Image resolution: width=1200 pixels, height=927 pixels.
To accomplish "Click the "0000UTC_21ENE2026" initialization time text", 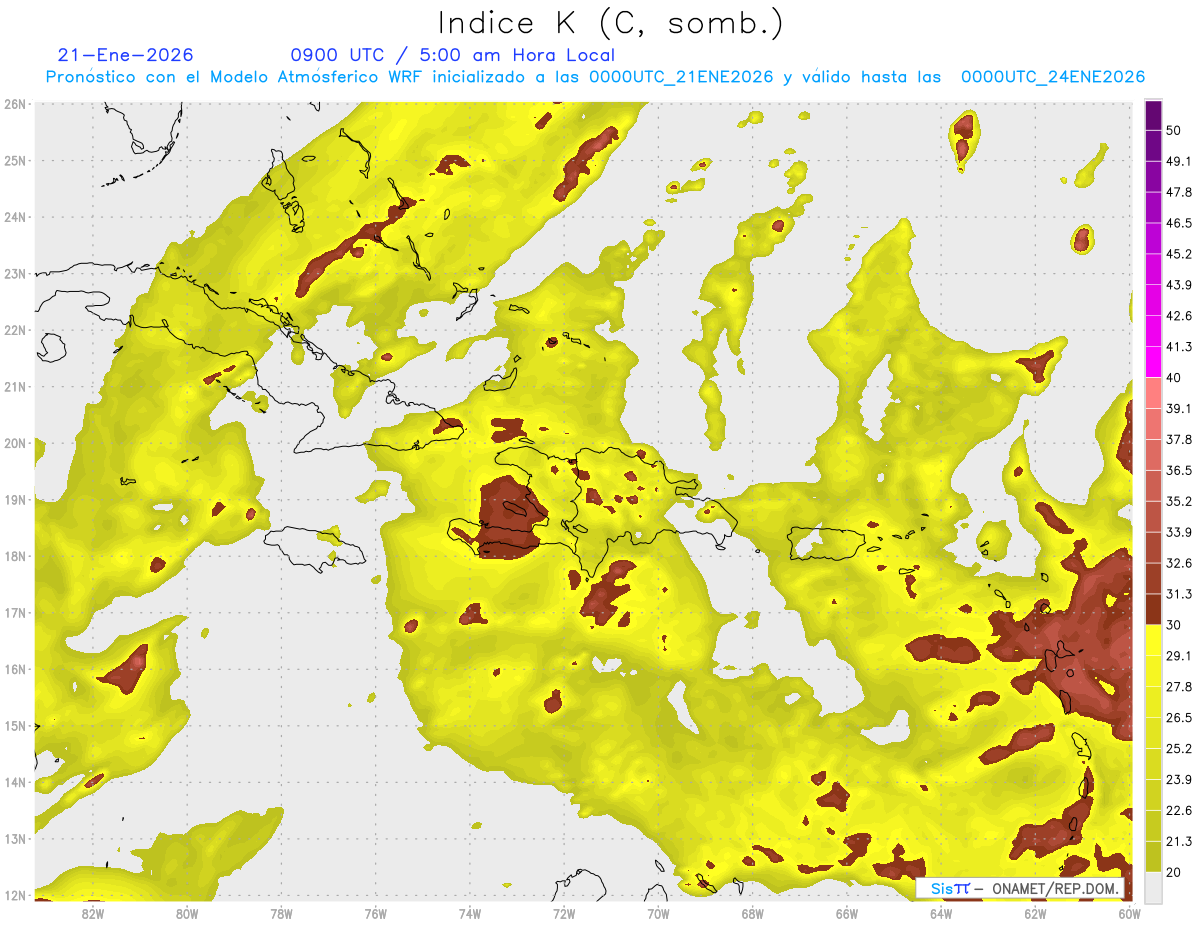I will [681, 76].
